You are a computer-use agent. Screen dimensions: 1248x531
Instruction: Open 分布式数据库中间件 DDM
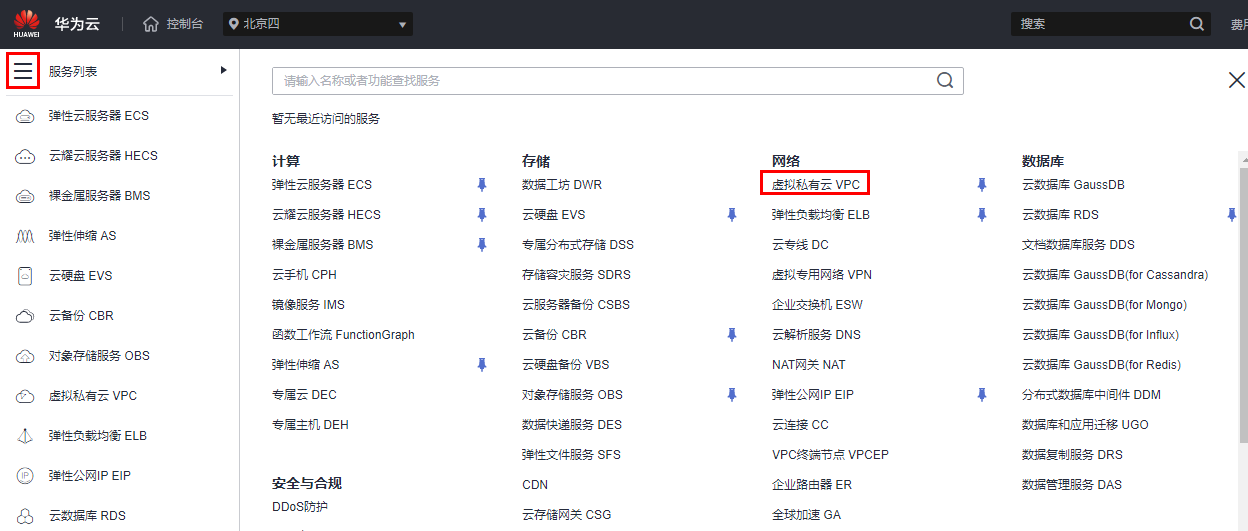click(x=1092, y=395)
